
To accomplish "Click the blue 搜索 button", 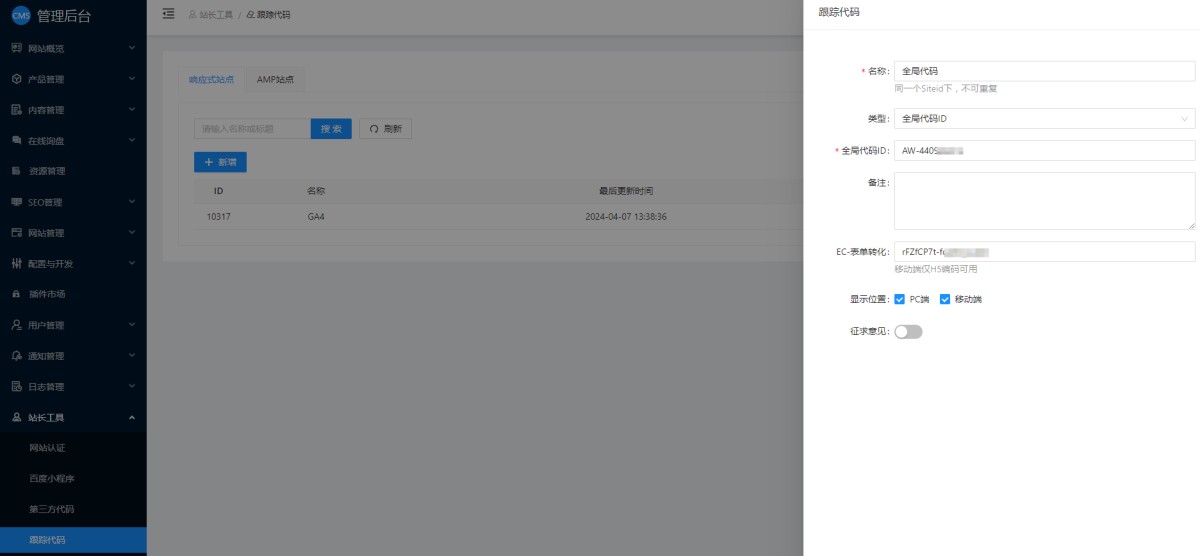I will pos(331,129).
